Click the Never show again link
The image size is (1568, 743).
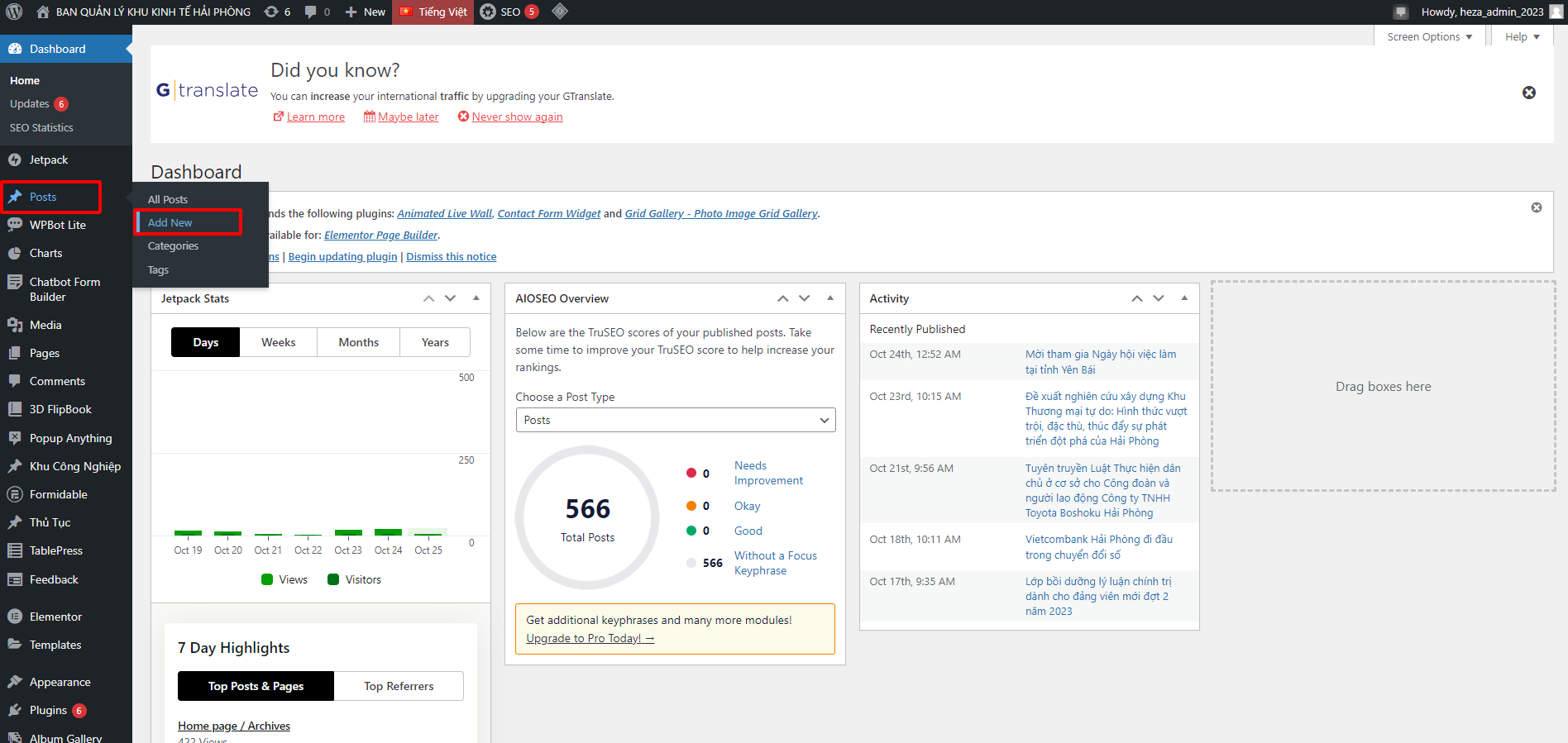point(517,117)
